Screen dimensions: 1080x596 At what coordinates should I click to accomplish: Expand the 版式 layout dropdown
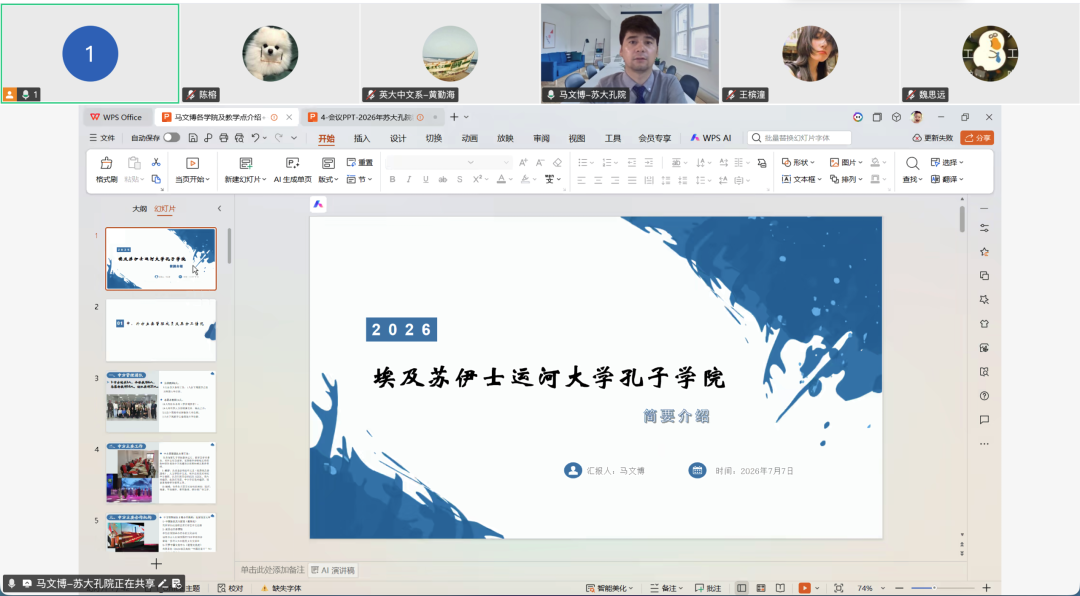point(328,179)
